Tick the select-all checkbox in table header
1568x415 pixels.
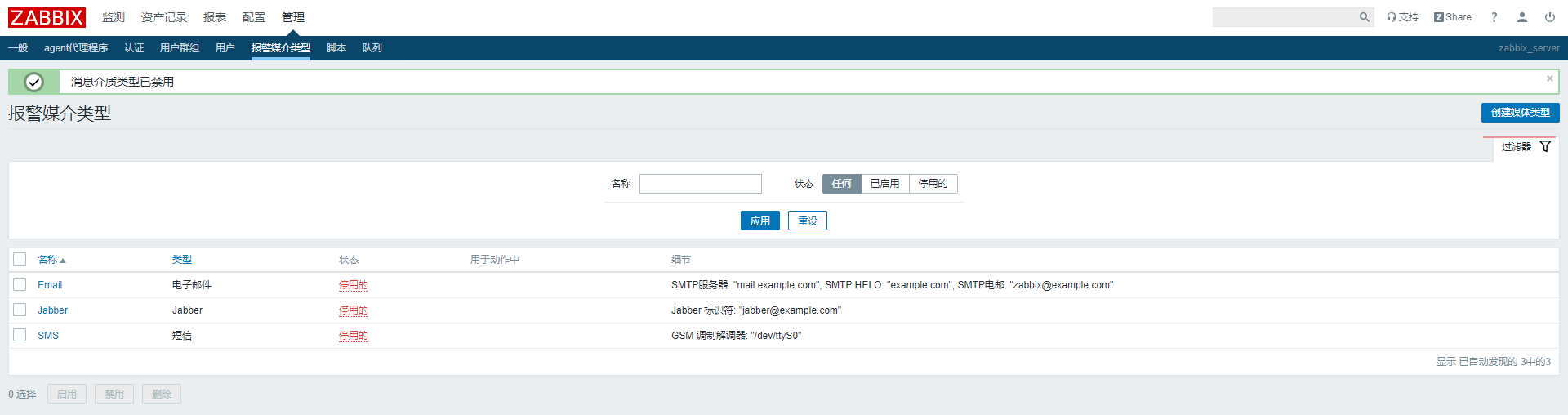(20, 259)
